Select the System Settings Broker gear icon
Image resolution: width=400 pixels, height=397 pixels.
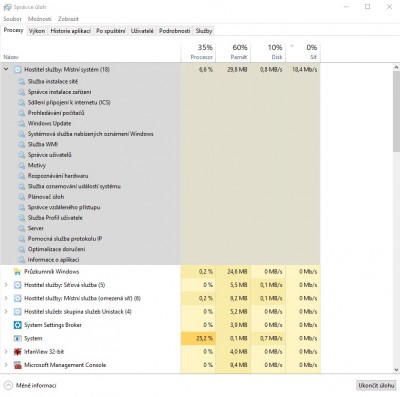click(17, 325)
